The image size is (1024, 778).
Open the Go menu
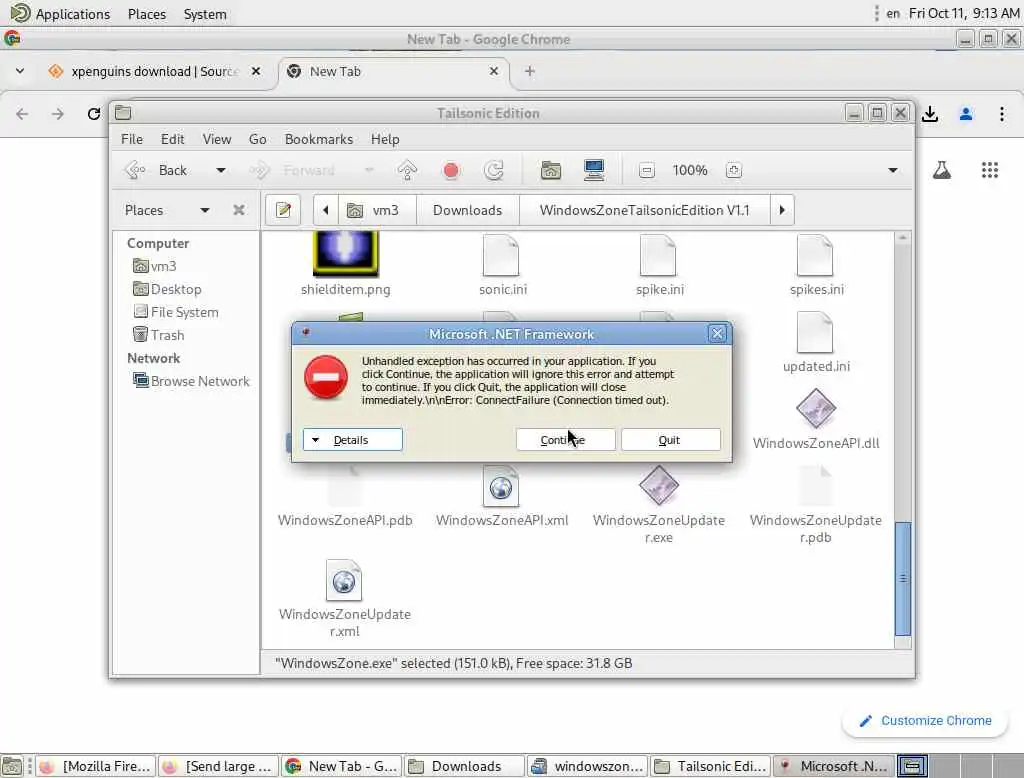click(x=257, y=139)
